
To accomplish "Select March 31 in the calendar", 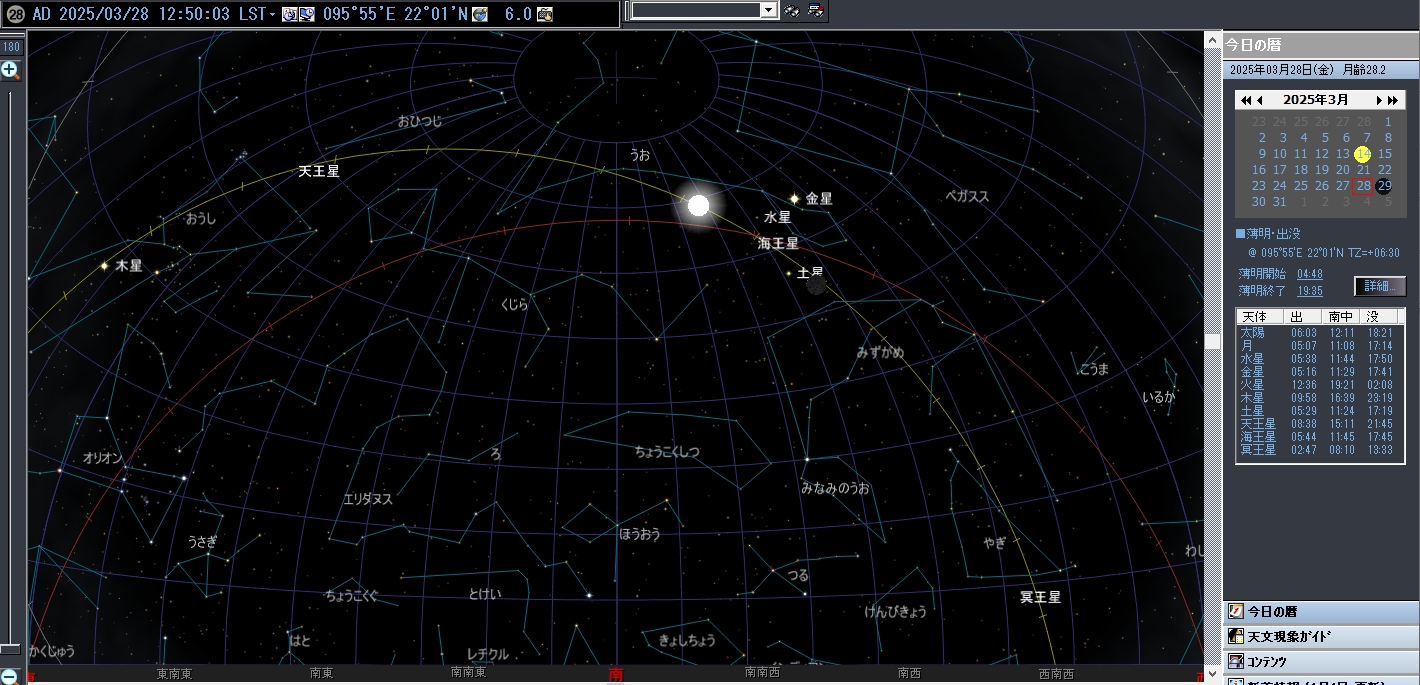I will (1279, 201).
